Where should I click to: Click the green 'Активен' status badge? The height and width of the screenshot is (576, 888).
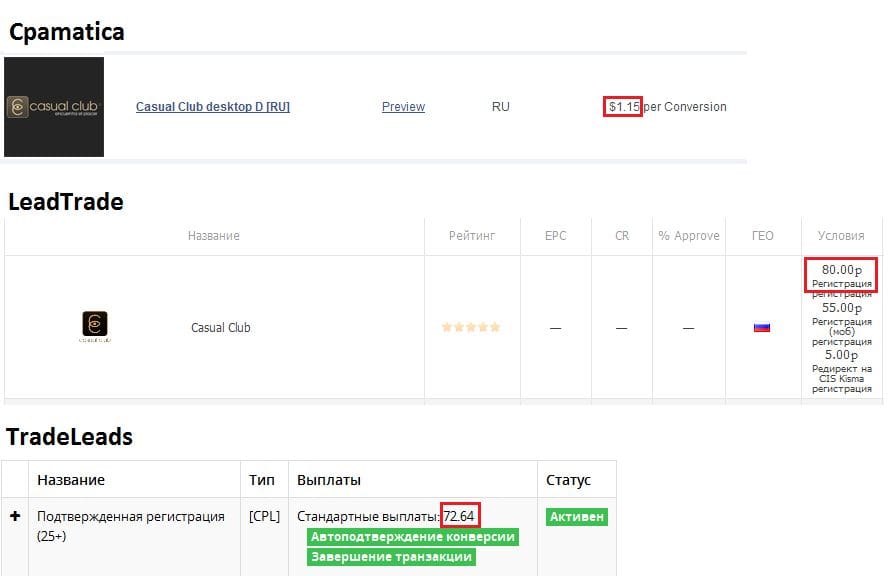click(577, 517)
